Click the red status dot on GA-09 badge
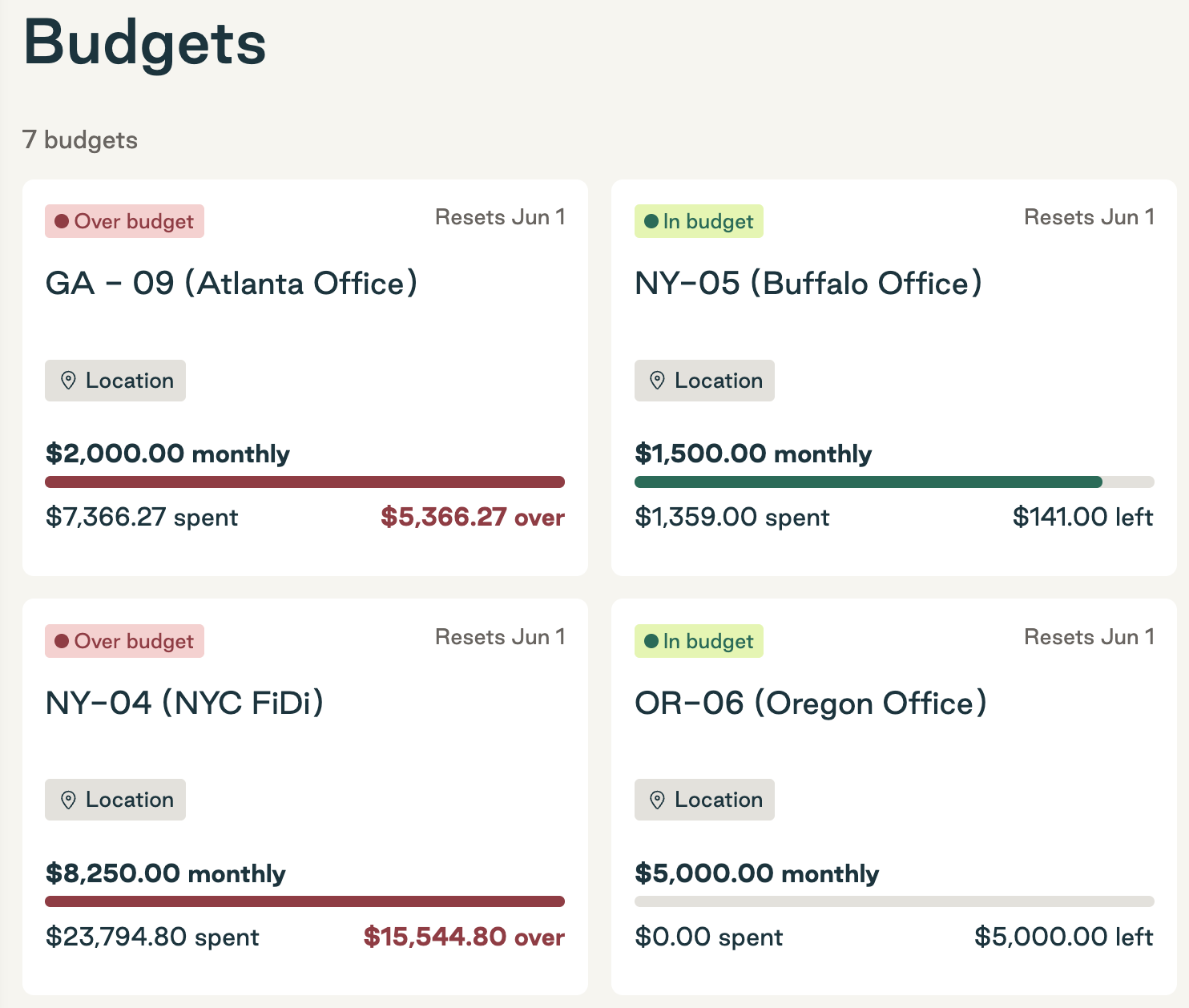 click(61, 220)
